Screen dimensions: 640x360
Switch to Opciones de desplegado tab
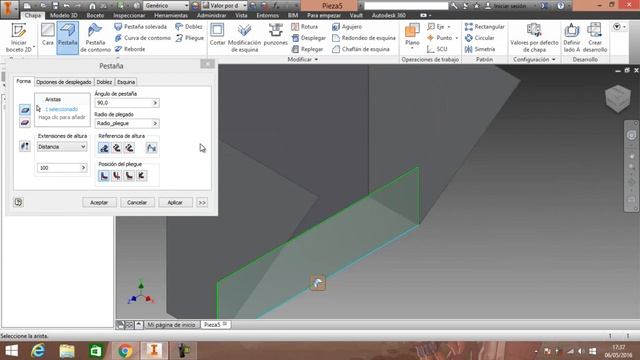coord(64,82)
